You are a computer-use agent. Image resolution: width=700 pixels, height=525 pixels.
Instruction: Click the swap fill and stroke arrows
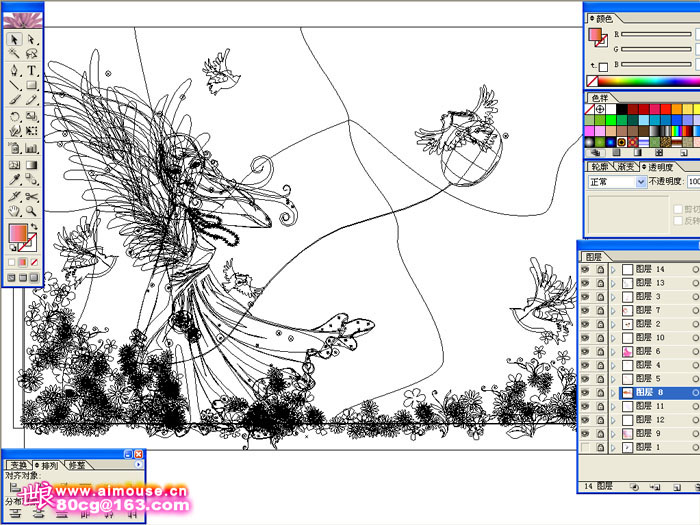point(33,226)
